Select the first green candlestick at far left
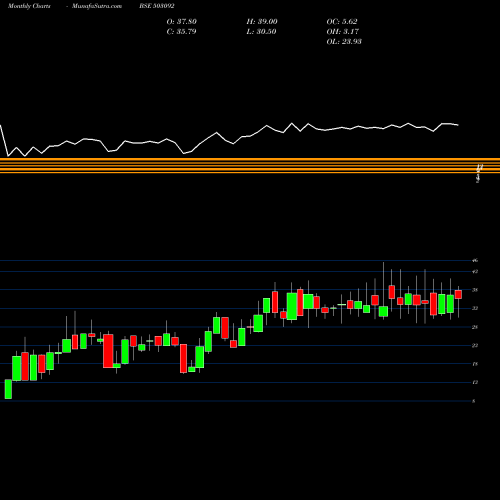 pyautogui.click(x=8, y=389)
